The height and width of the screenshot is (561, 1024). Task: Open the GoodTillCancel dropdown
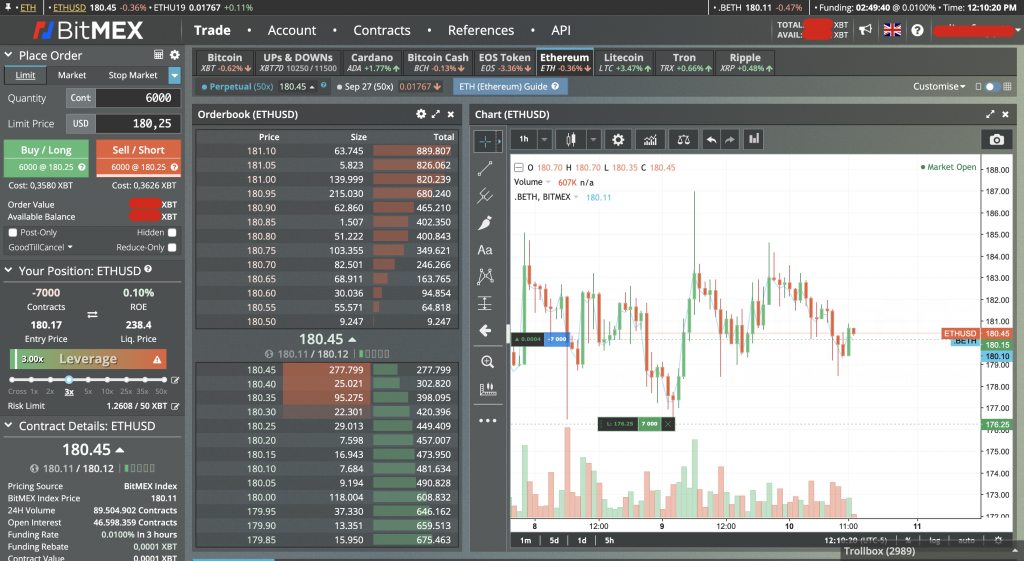[x=40, y=247]
